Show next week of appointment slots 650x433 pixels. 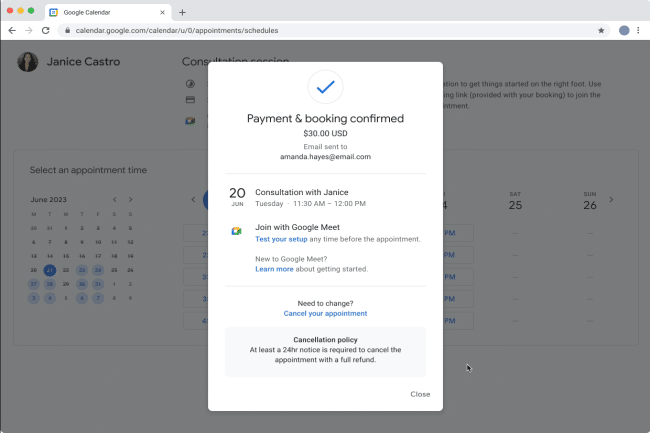point(611,199)
